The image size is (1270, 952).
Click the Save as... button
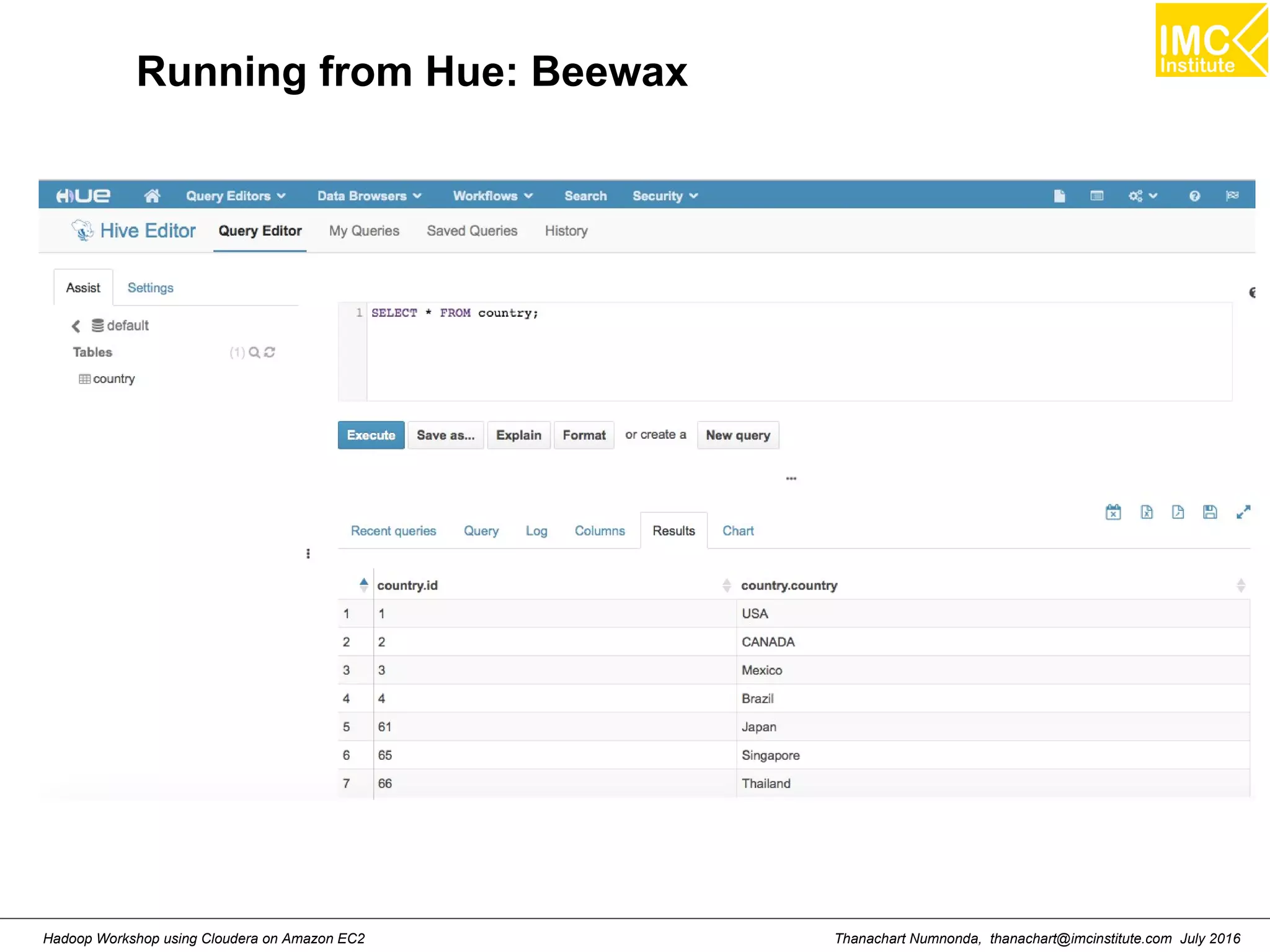pos(445,435)
